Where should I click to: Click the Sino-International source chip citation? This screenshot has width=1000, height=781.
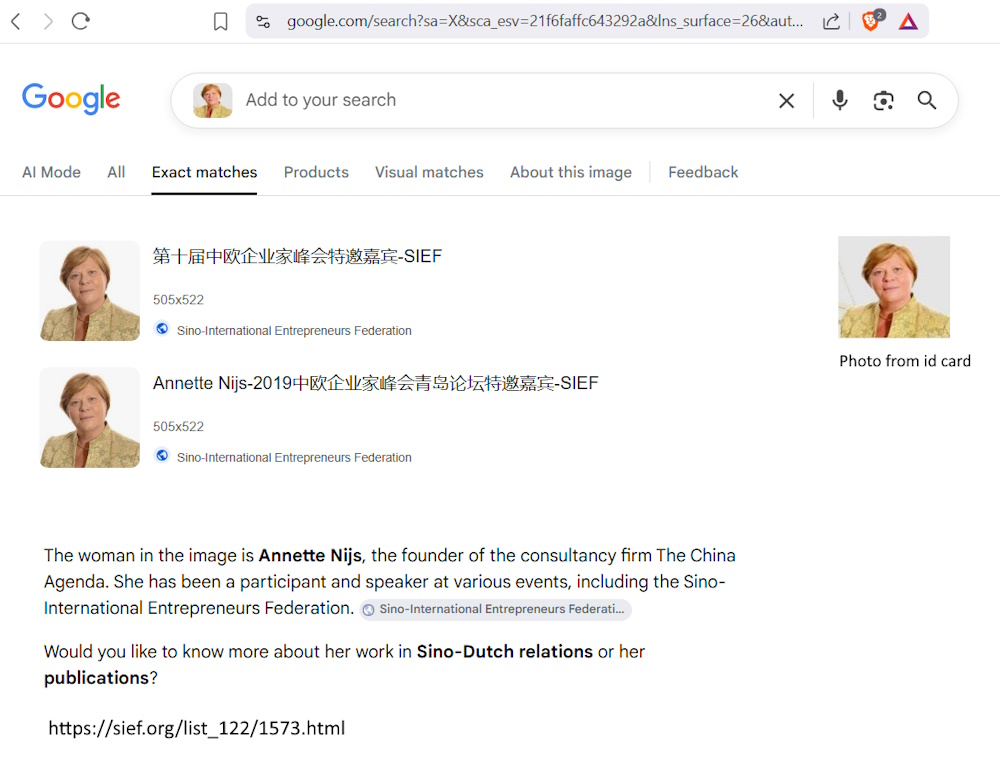(x=496, y=609)
